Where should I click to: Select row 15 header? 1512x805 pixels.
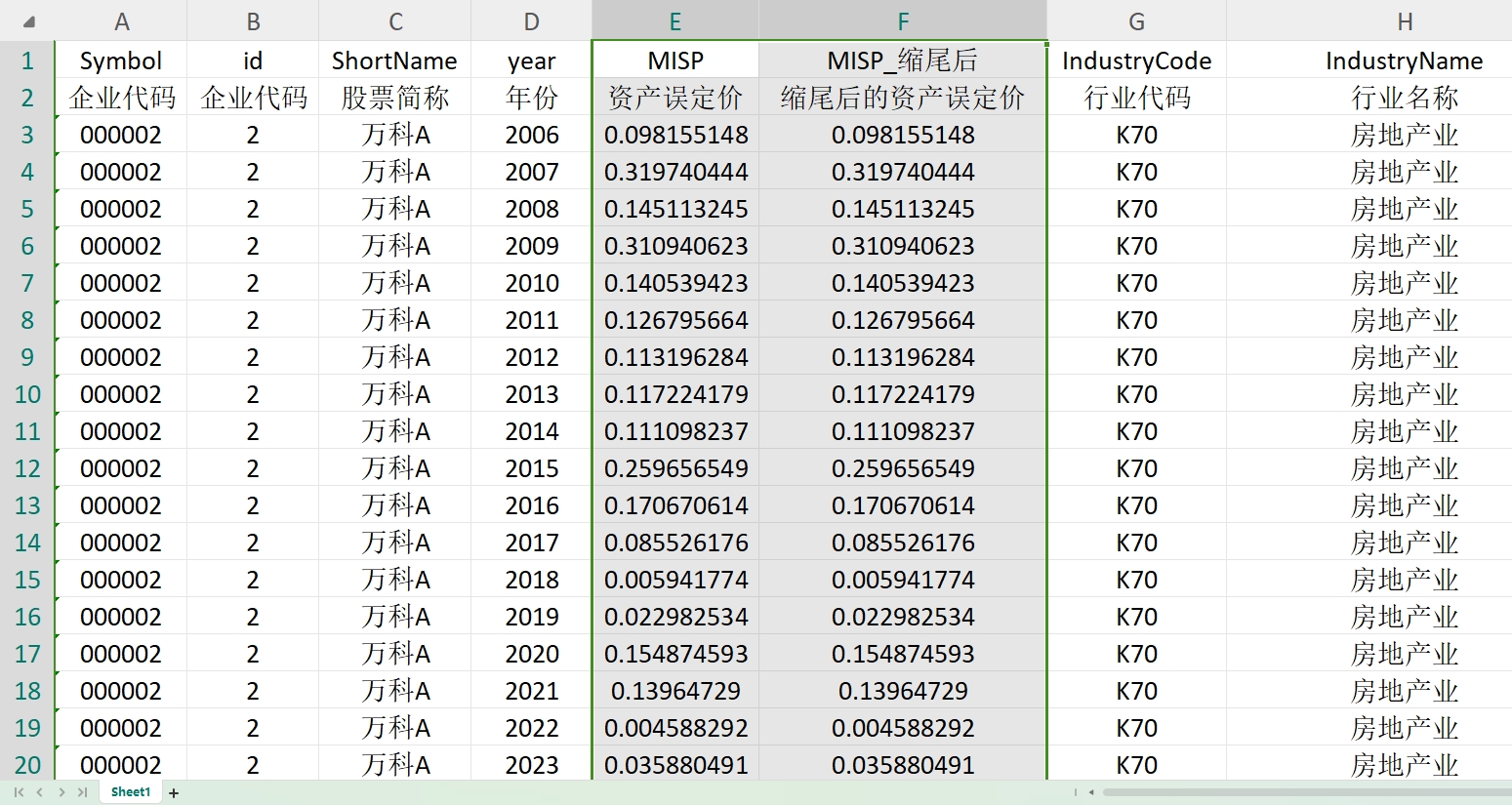(x=27, y=580)
